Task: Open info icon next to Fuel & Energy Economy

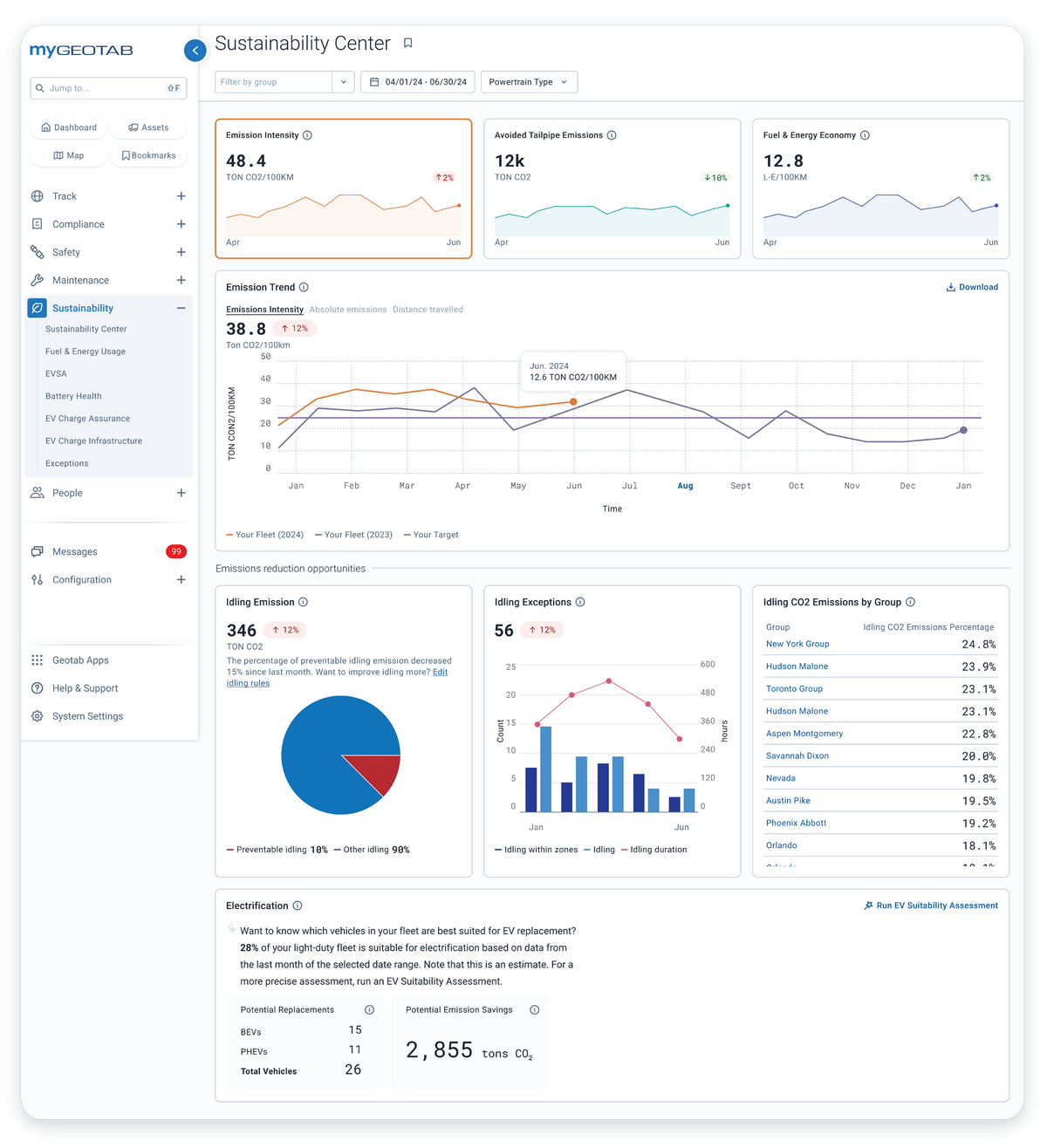Action: click(x=865, y=135)
